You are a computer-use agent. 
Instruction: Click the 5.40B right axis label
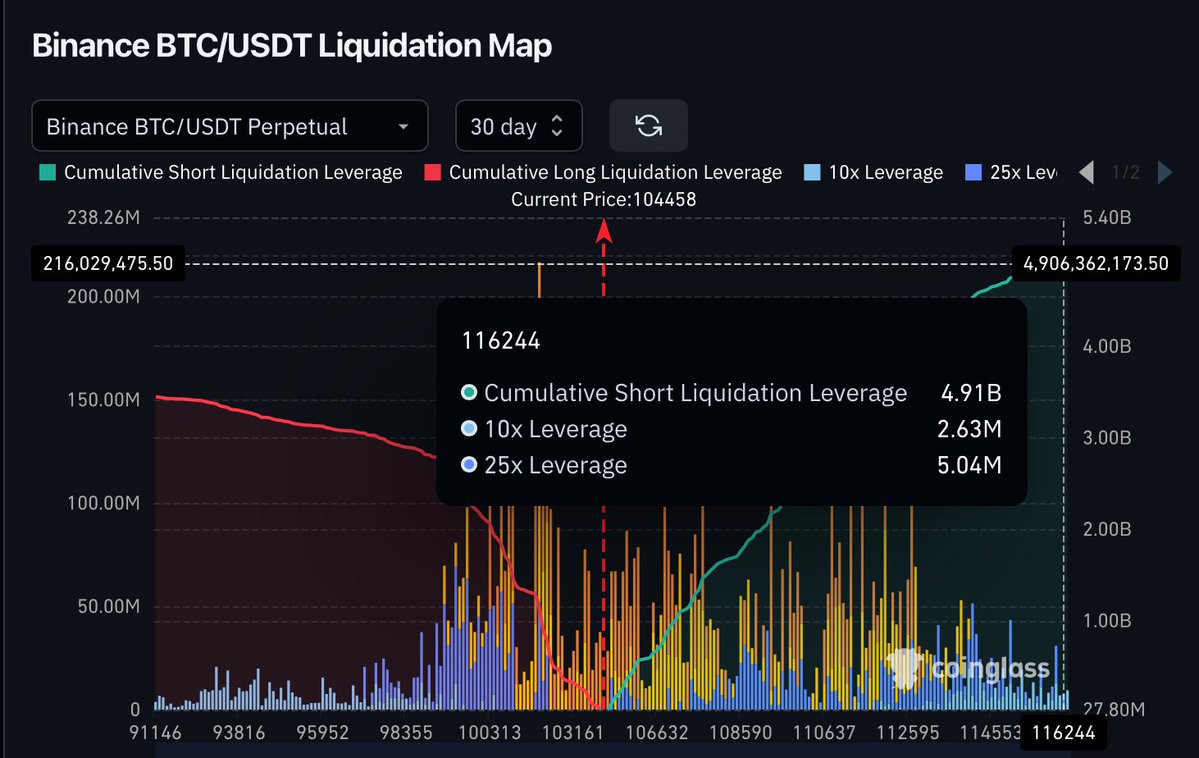[x=1106, y=218]
